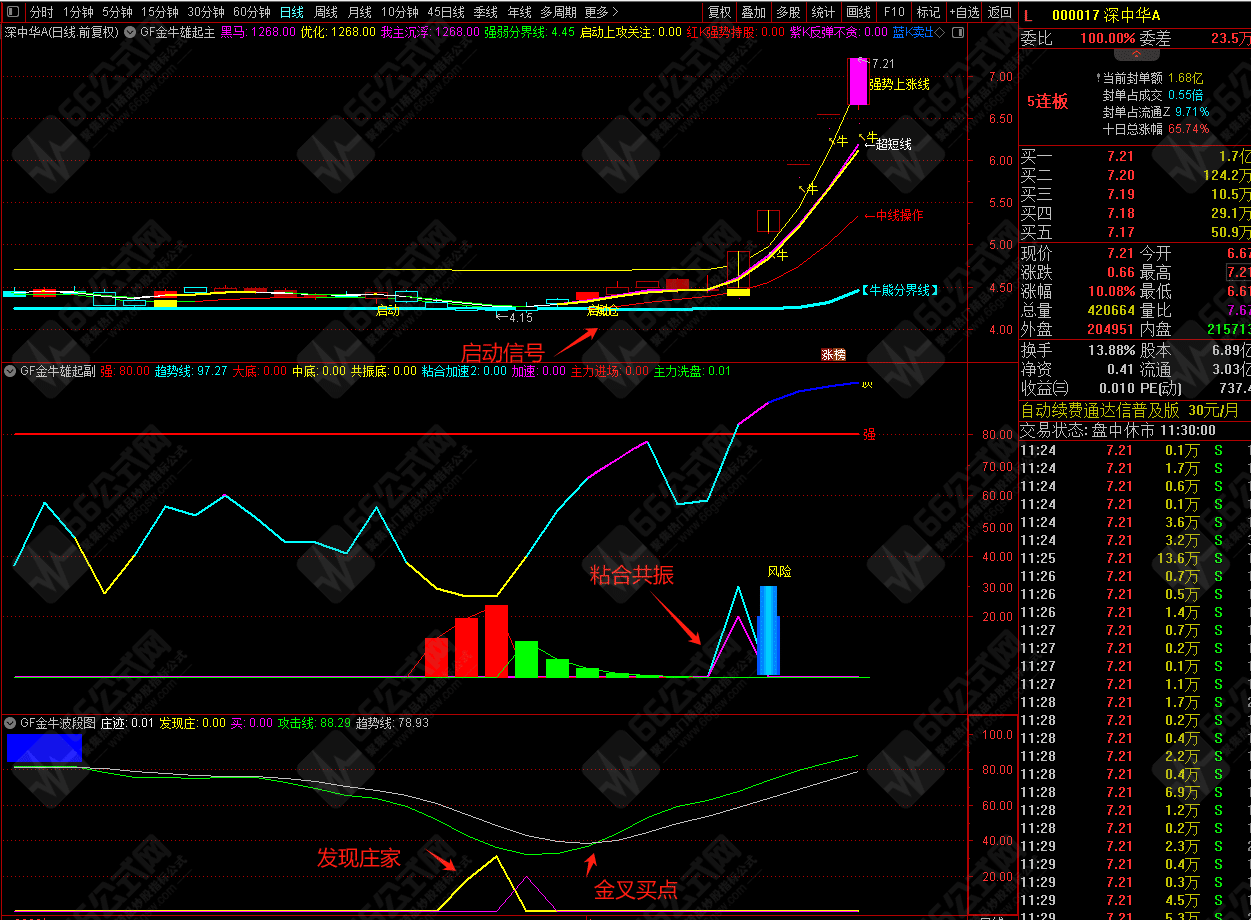Open indicator dropdown beside GF金牛波段图
Image resolution: width=1251 pixels, height=920 pixels.
10,722
